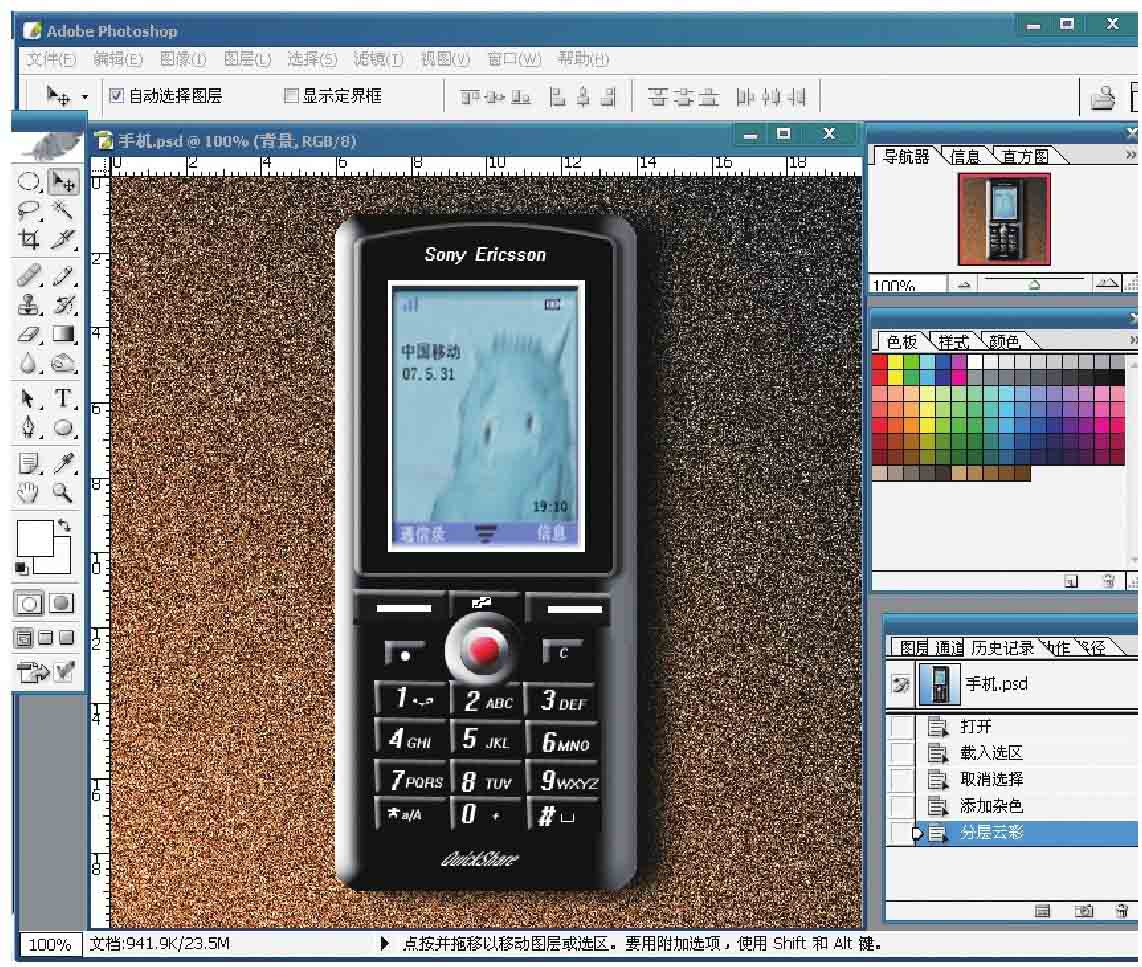
Task: Select the Crop tool
Action: [x=28, y=239]
